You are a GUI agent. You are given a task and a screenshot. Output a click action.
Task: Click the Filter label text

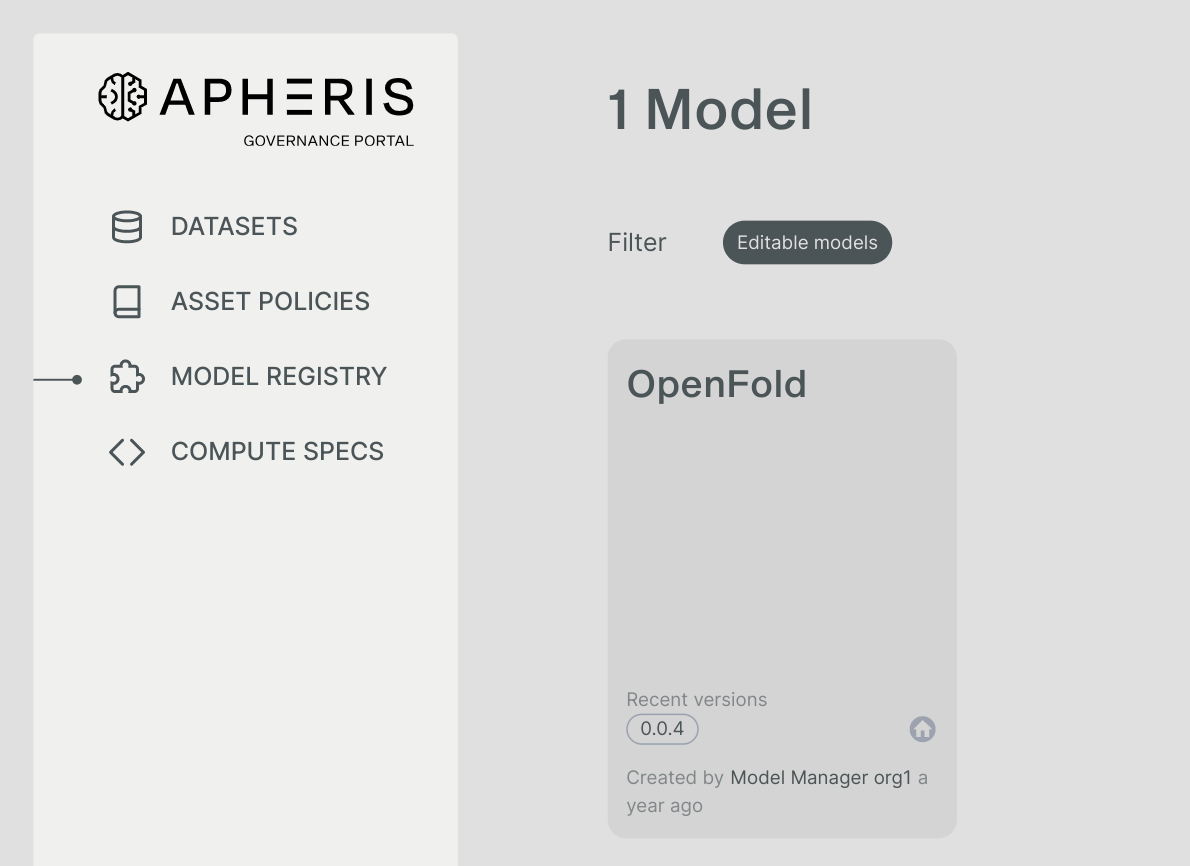637,243
